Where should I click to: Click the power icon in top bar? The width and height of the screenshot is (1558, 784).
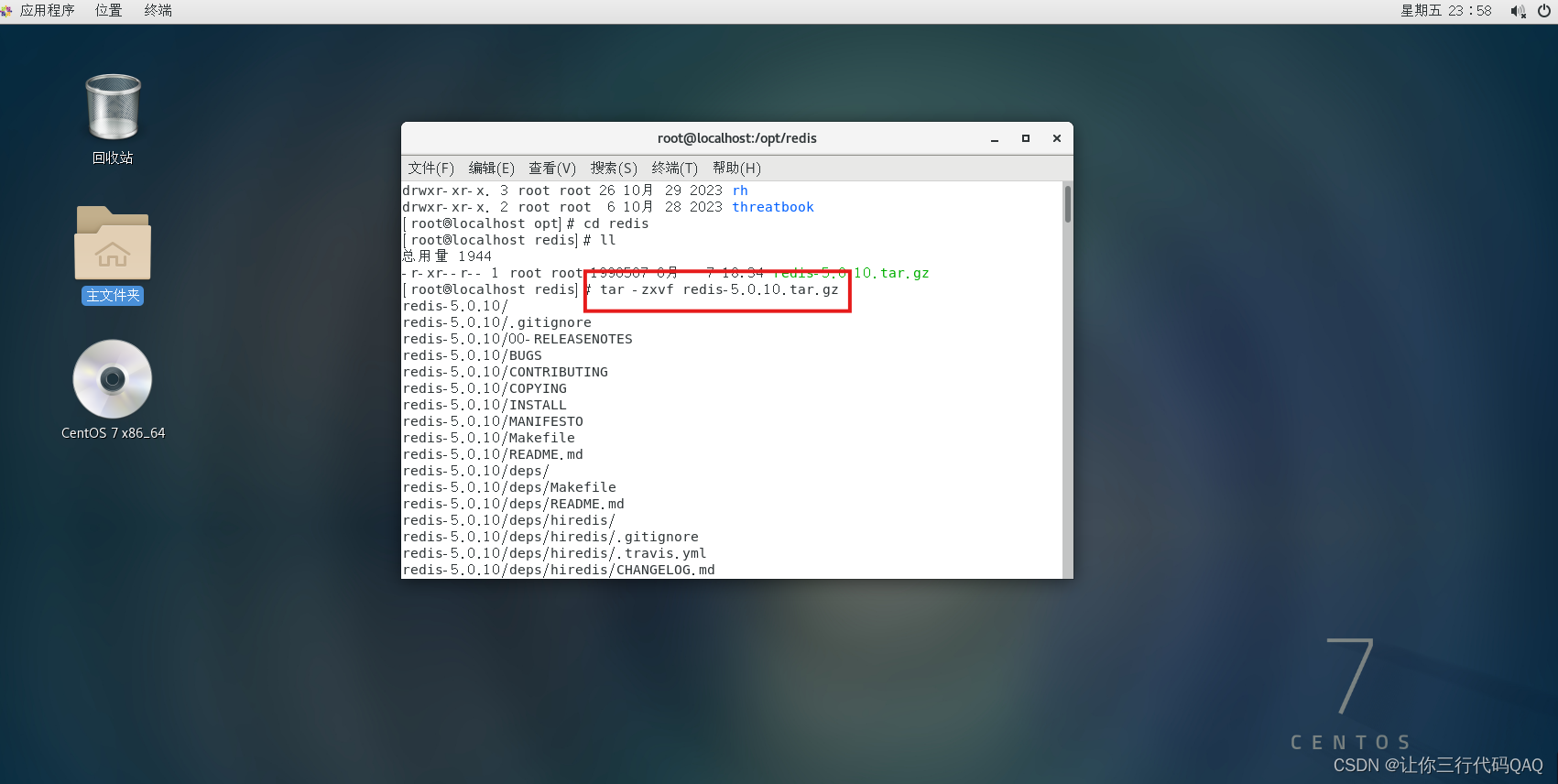(1544, 11)
